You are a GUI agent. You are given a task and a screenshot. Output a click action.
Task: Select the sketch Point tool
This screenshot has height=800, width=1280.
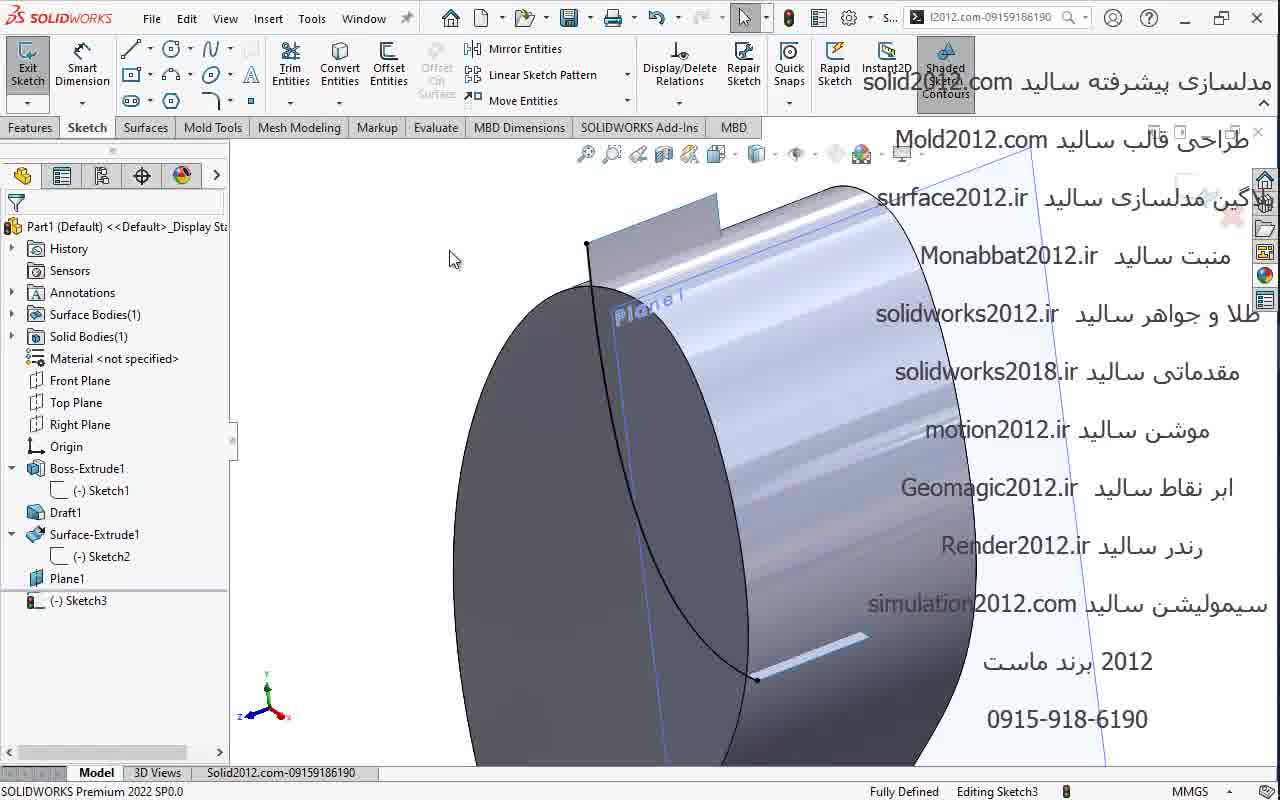pyautogui.click(x=251, y=101)
